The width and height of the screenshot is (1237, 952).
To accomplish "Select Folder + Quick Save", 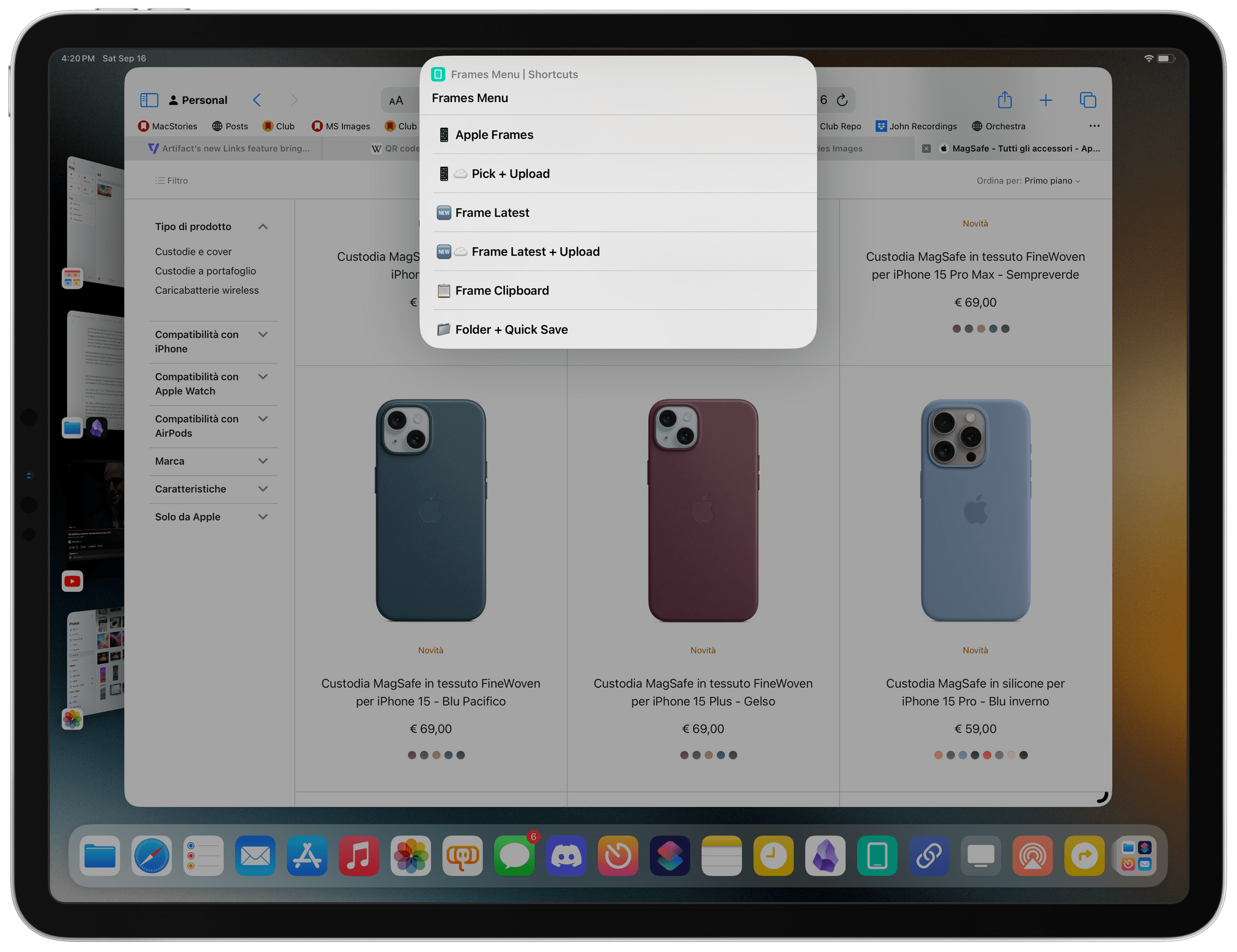I will click(618, 329).
